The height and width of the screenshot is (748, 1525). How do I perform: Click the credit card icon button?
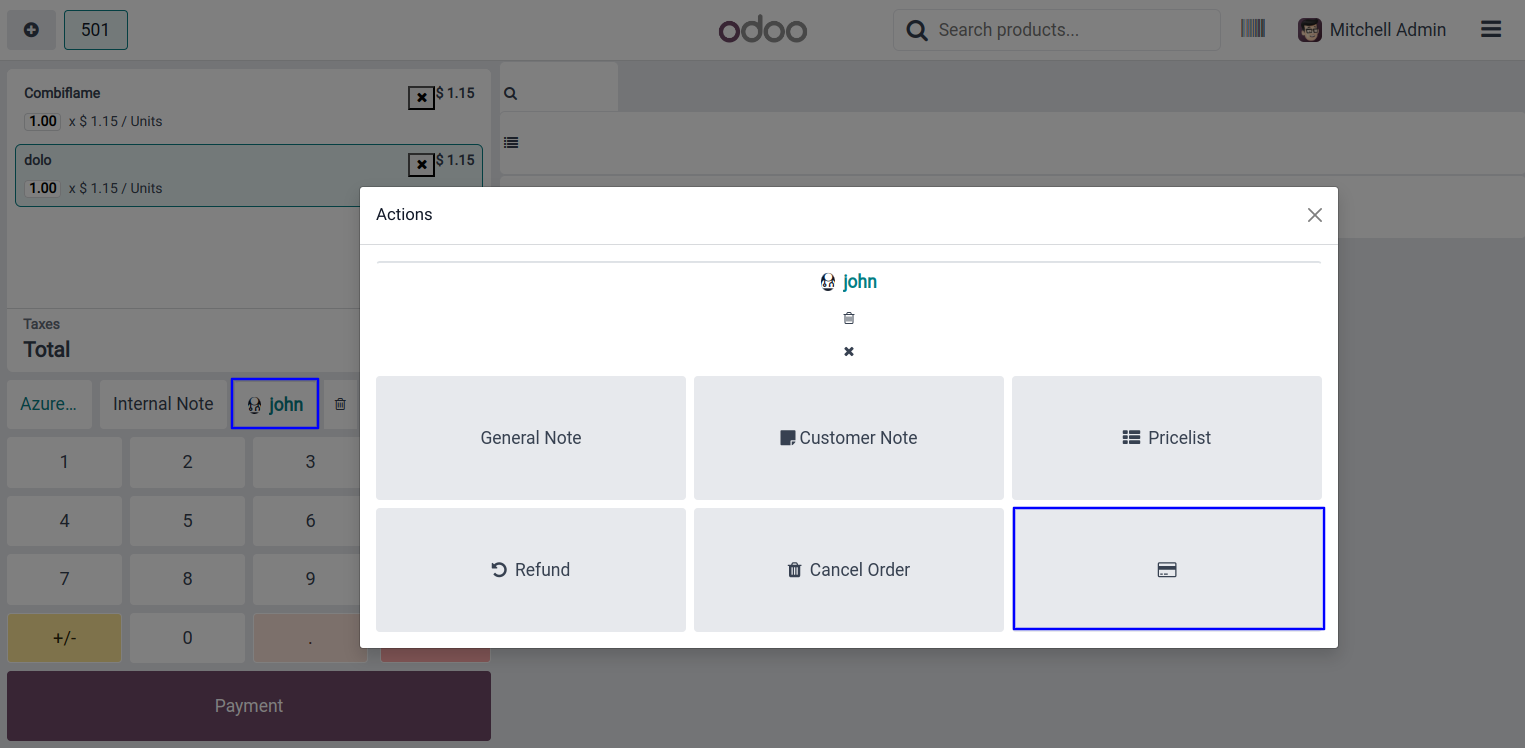[1167, 569]
